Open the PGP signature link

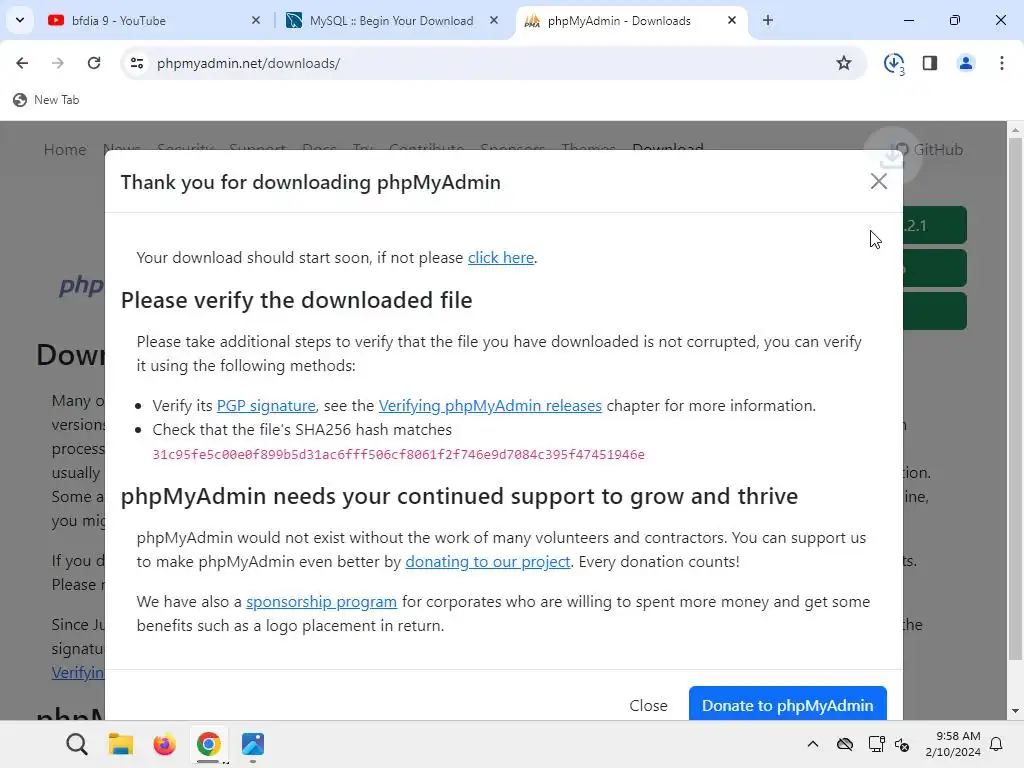click(x=266, y=406)
